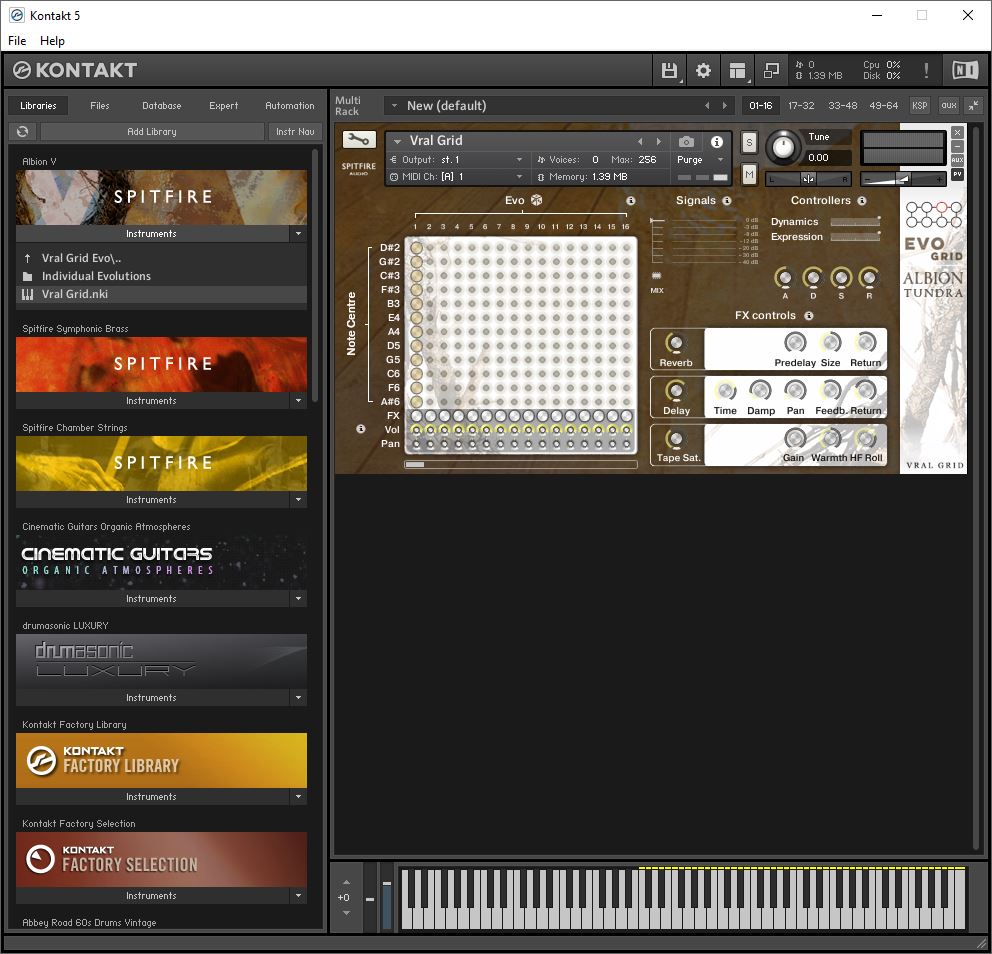The height and width of the screenshot is (954, 992).
Task: Minimize the rack headers using the corner arrows icon
Action: 974,106
